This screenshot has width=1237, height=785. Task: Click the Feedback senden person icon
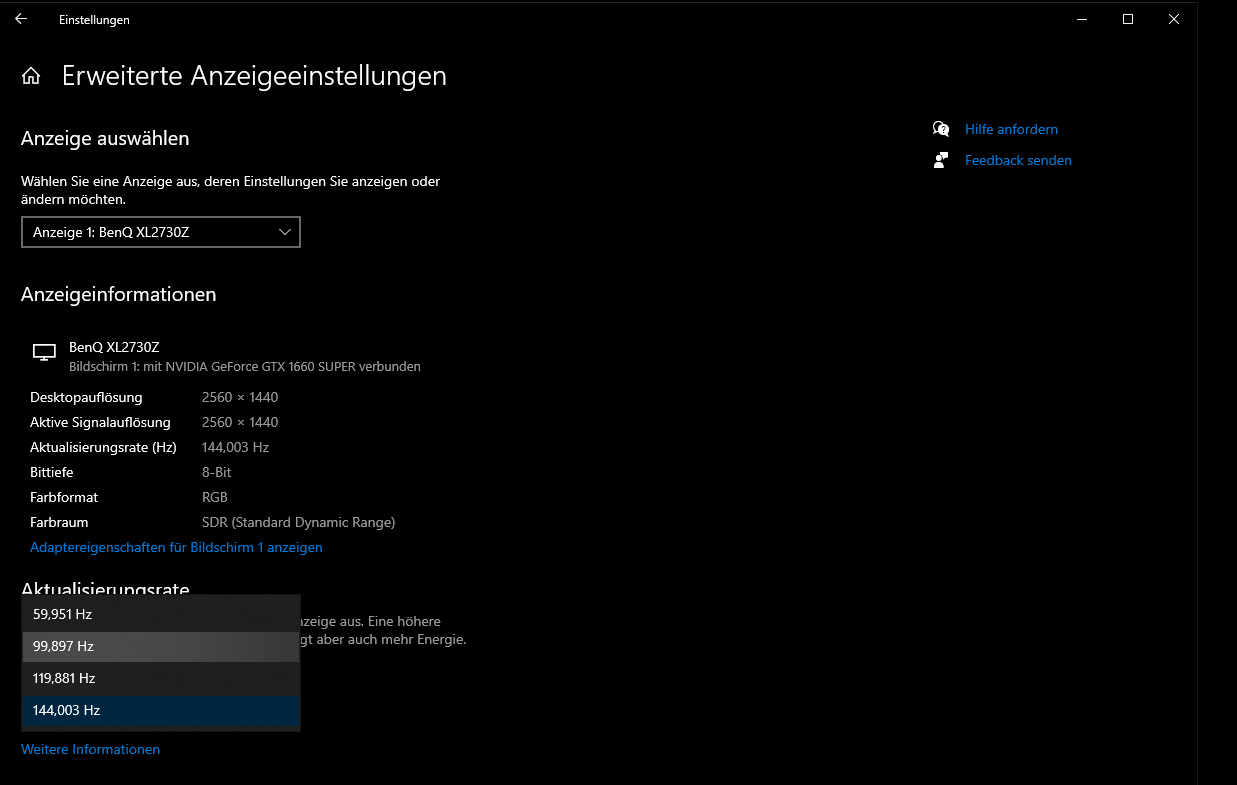[941, 160]
